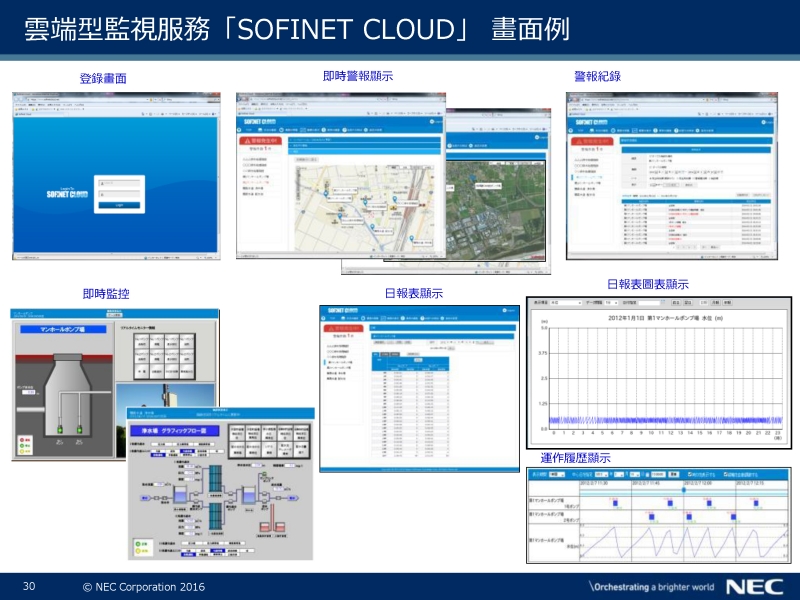Image resolution: width=800 pixels, height=600 pixels.
Task: Click the 年報 button in the daily chart toolbar
Action: [x=728, y=303]
